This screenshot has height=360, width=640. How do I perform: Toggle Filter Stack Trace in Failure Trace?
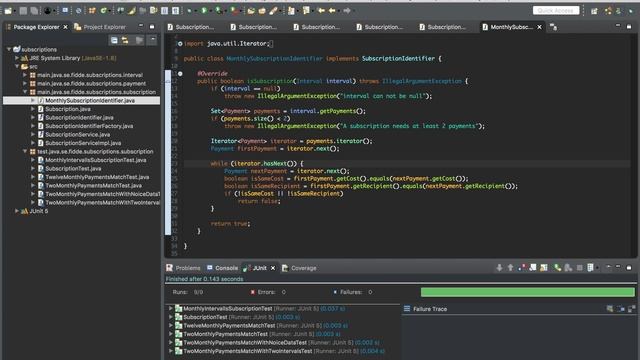621,309
